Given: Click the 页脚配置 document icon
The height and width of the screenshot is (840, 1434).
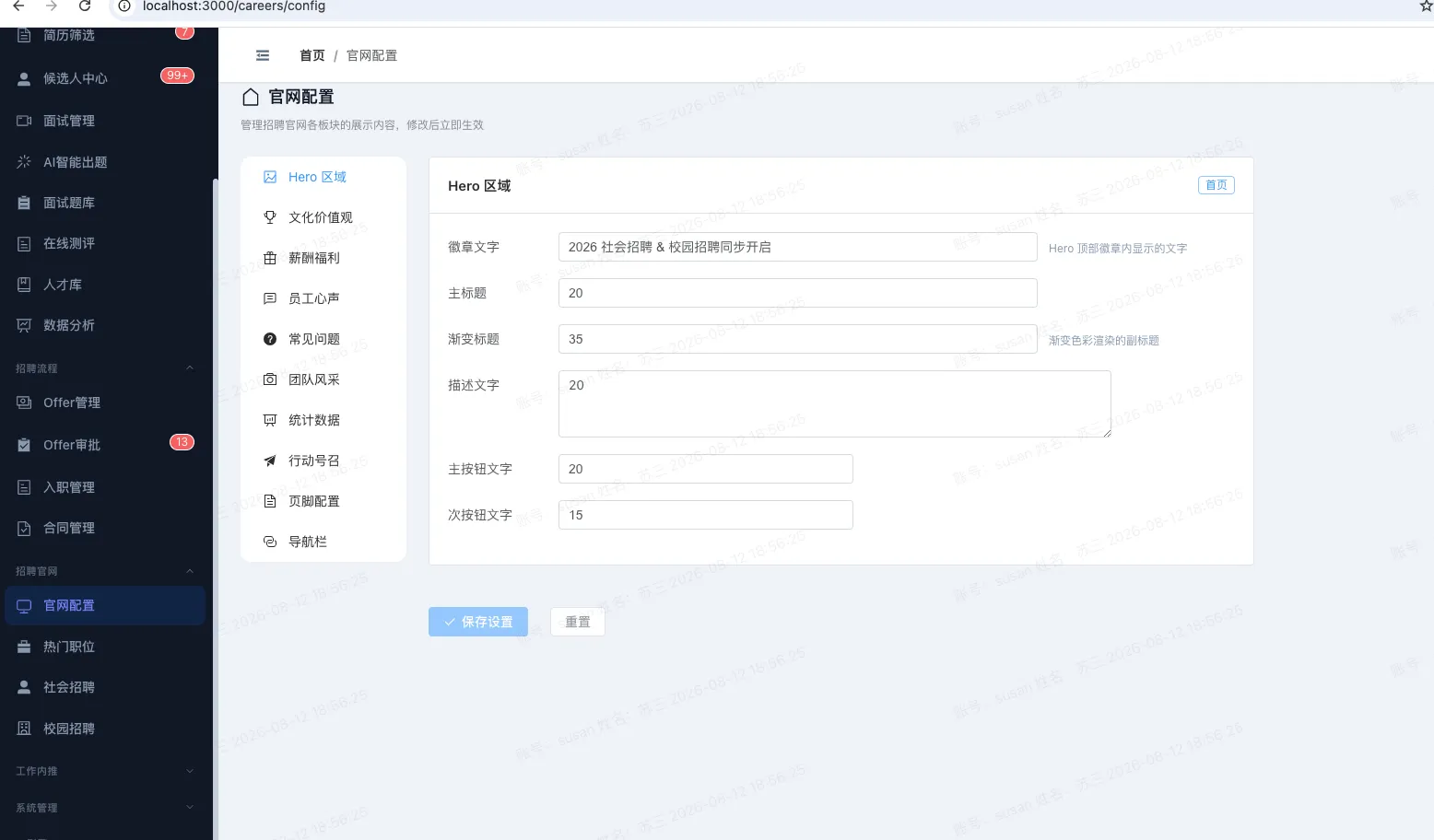Looking at the screenshot, I should click(x=270, y=501).
